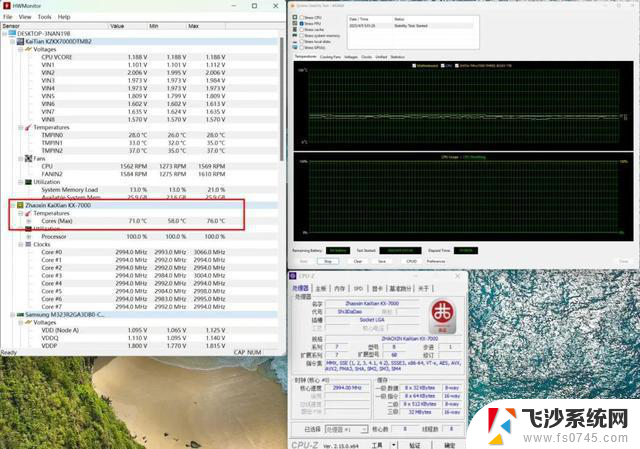This screenshot has width=640, height=449.
Task: Open the Tools menu in HWMonitor
Action: [x=44, y=17]
